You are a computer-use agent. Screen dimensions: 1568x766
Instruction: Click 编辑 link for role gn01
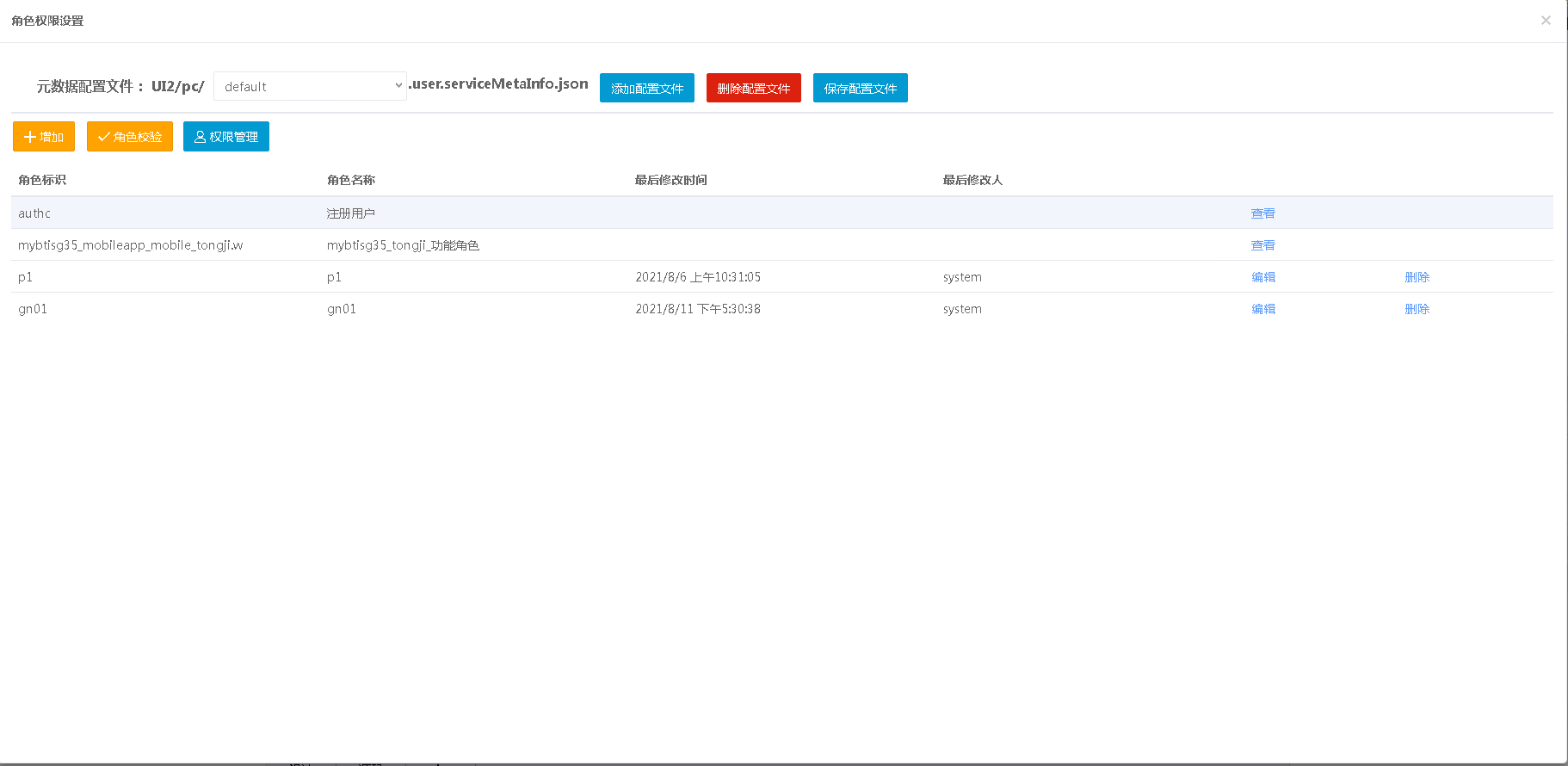(1262, 309)
